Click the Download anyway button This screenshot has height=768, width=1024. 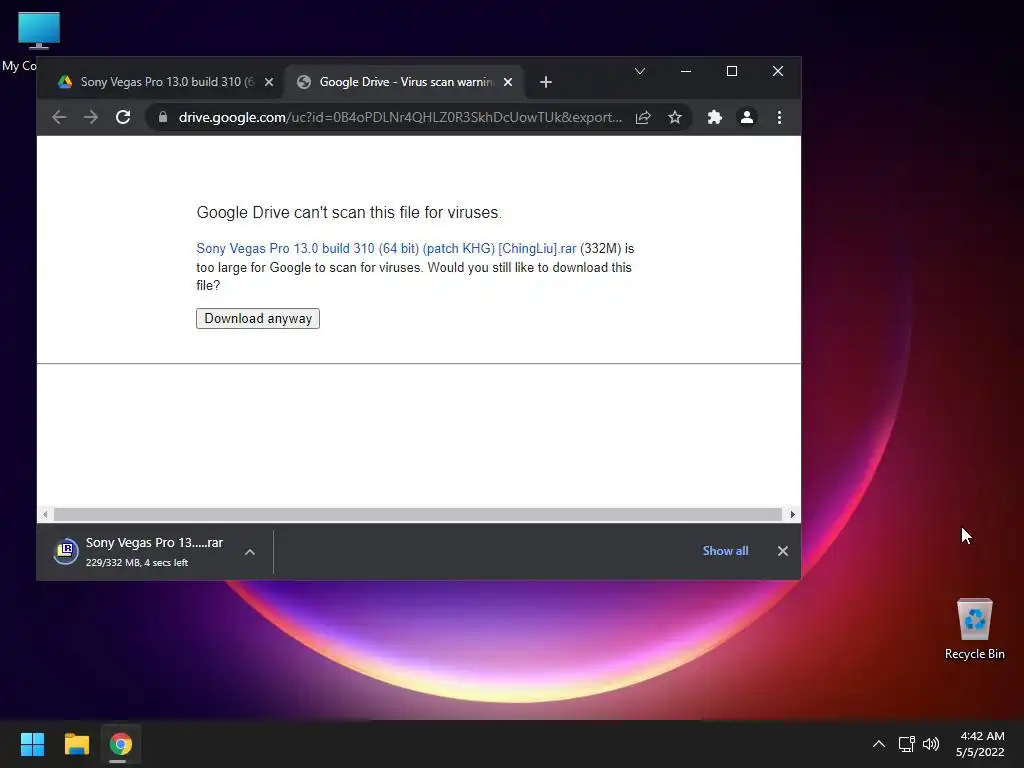coord(258,319)
